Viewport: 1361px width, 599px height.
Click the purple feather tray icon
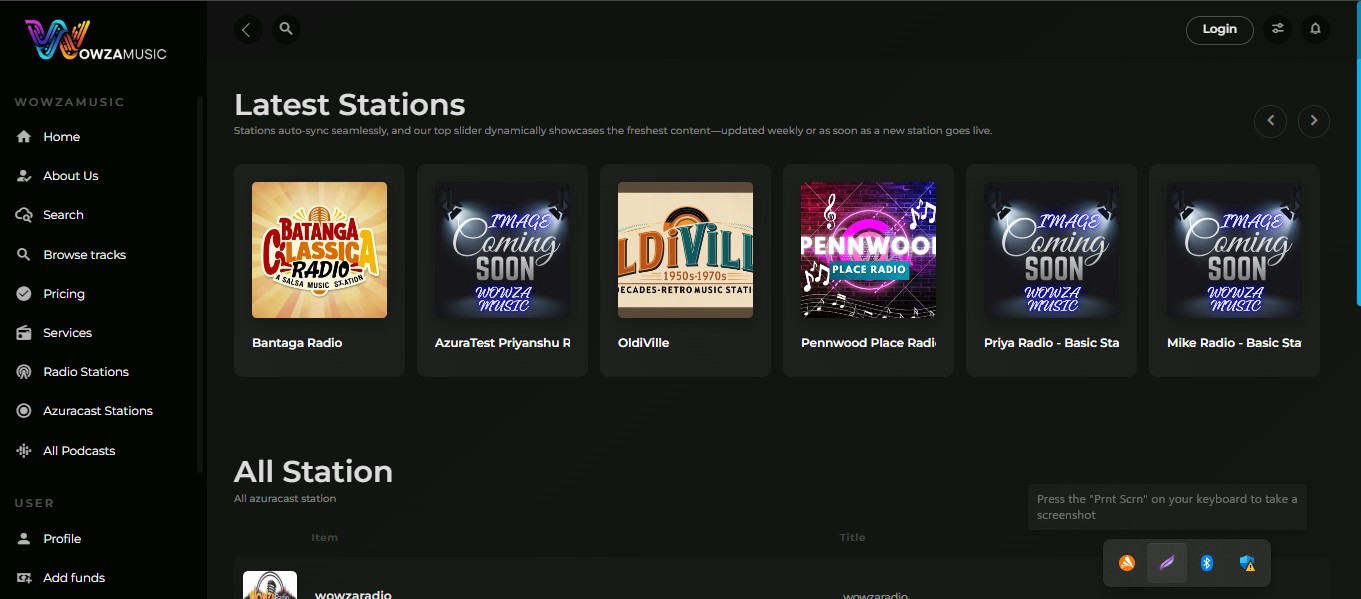click(1167, 563)
